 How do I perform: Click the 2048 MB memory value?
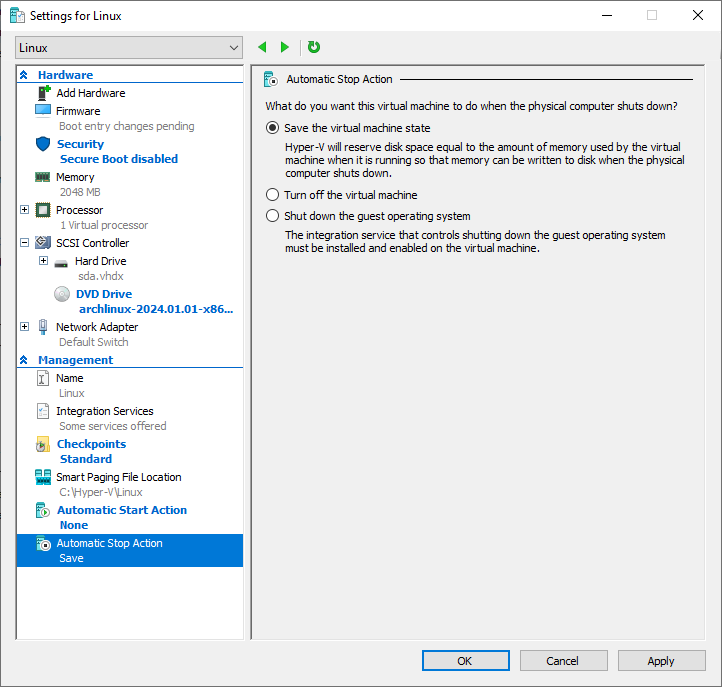80,192
